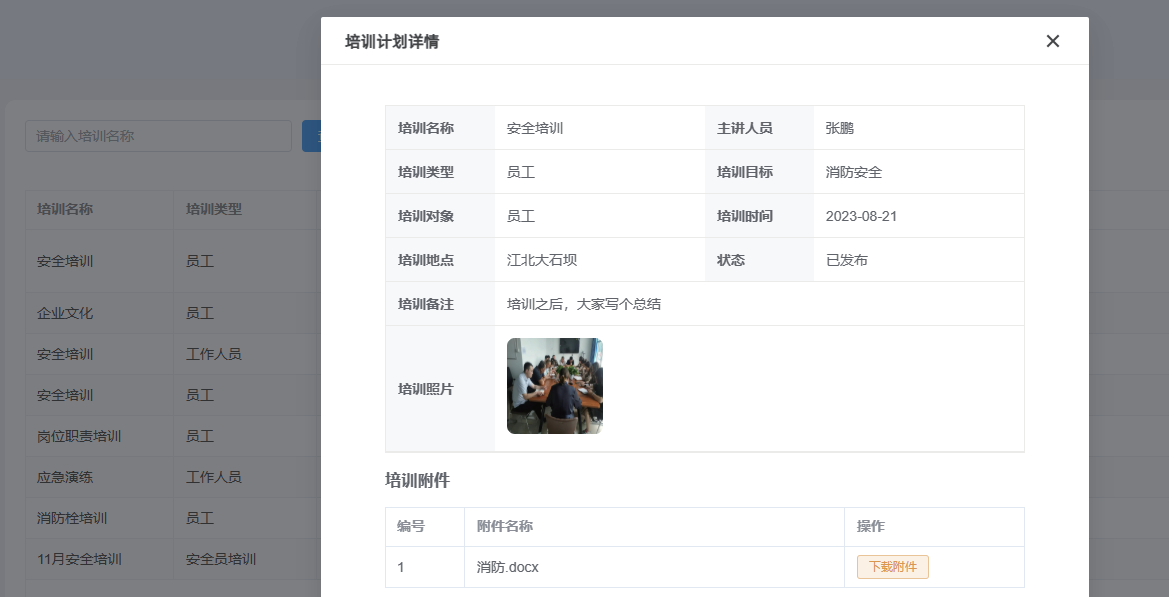Select the 应急演练 training row
Screen dimensions: 1169x597
coord(174,477)
